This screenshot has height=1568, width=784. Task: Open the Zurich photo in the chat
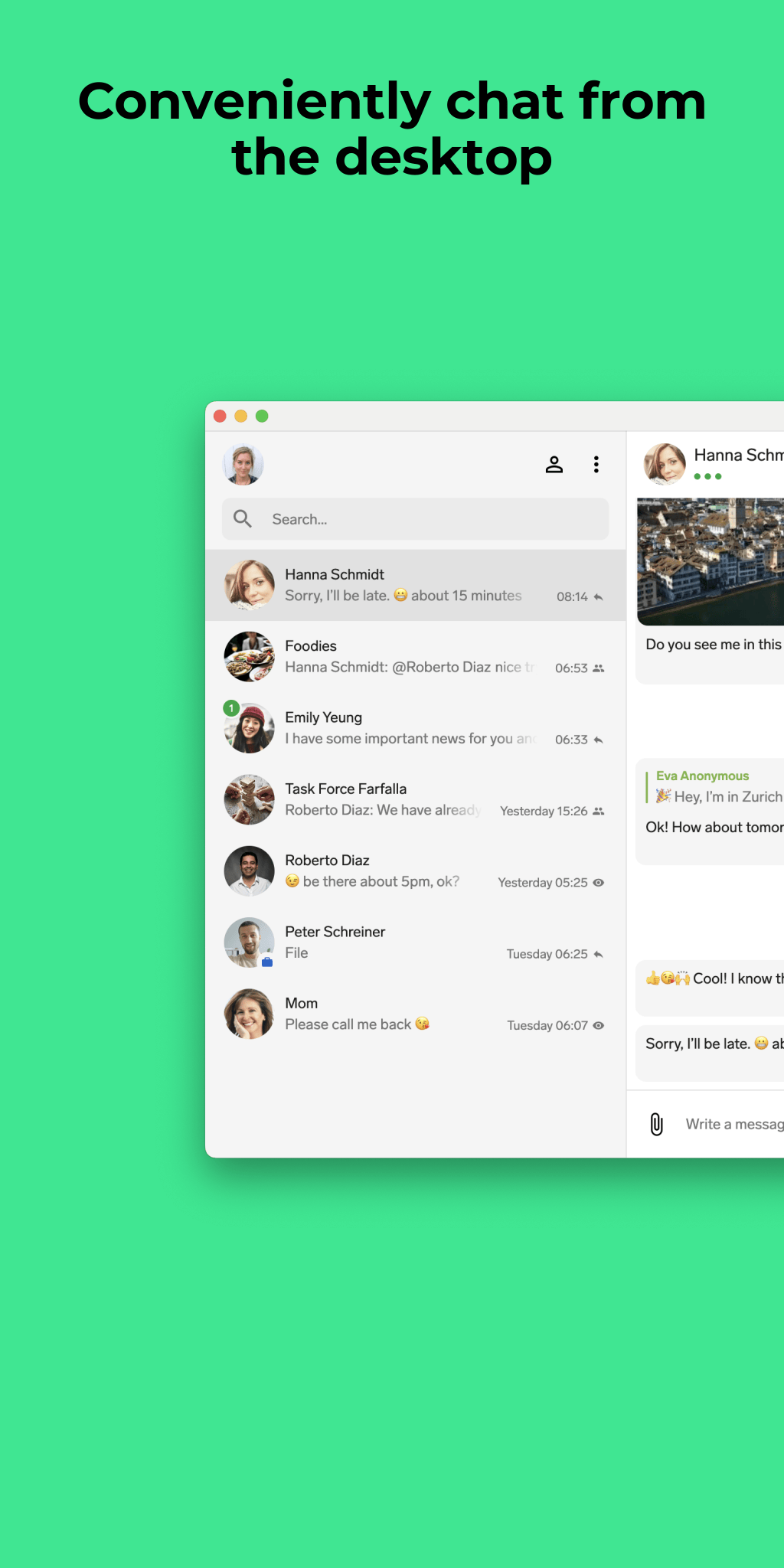tap(710, 561)
